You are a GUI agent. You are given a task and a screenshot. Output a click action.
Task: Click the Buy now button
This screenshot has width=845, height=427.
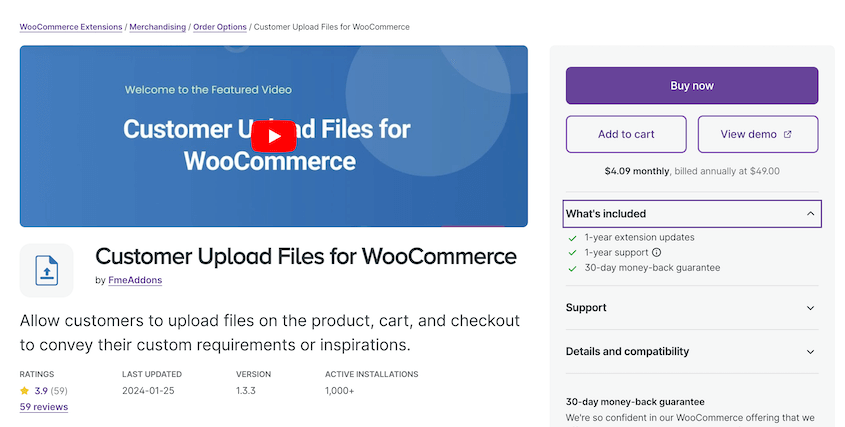(692, 86)
